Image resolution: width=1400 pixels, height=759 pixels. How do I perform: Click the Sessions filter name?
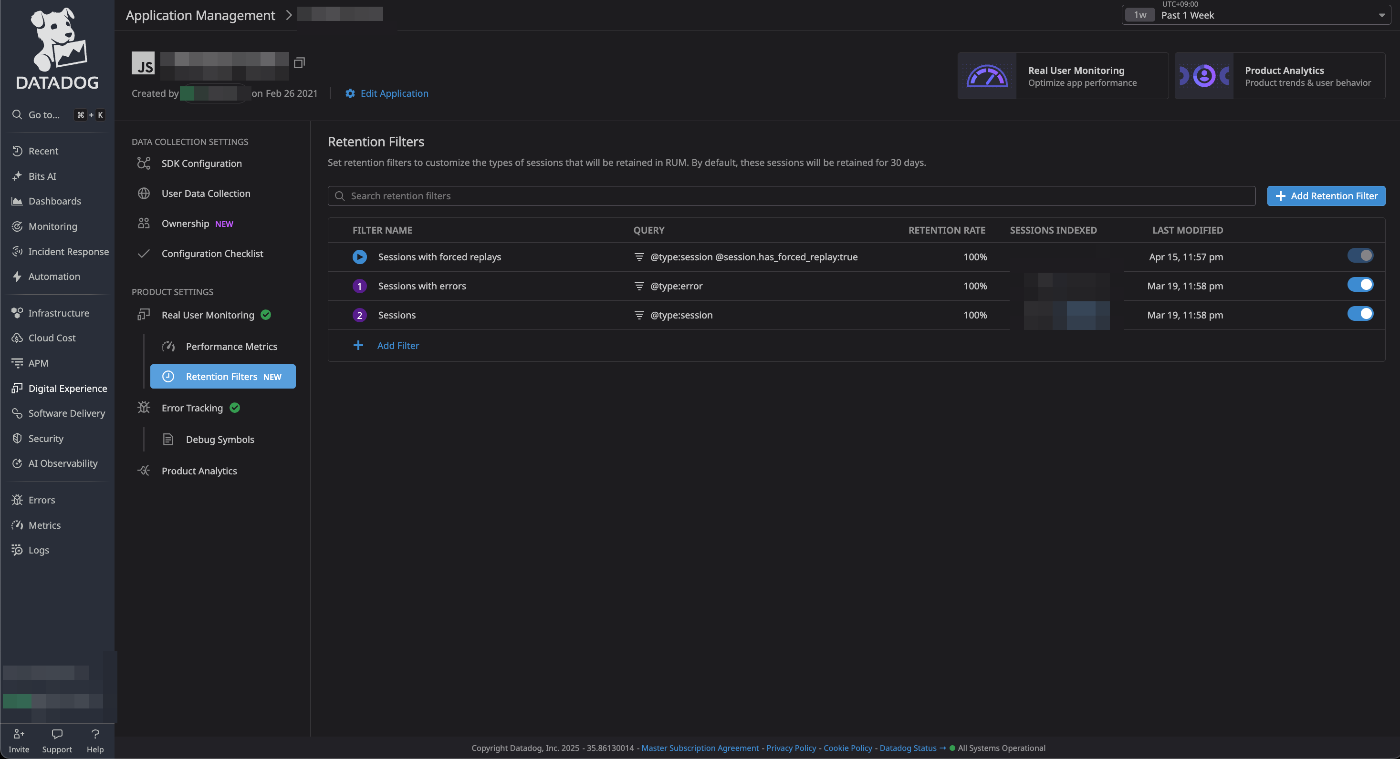click(397, 315)
